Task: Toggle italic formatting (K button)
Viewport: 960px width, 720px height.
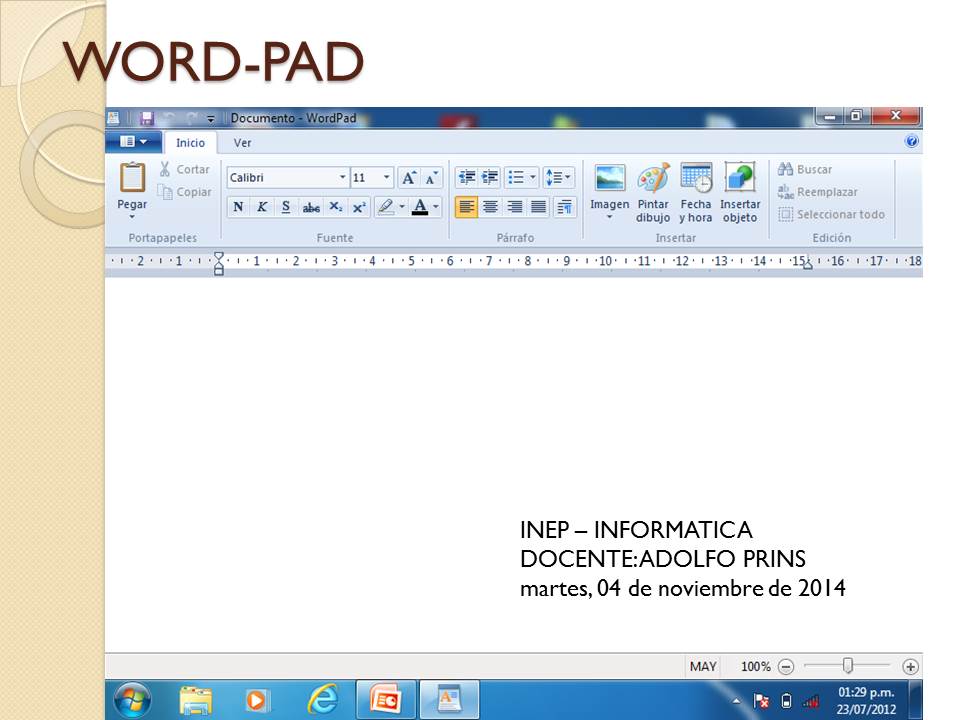Action: point(262,207)
